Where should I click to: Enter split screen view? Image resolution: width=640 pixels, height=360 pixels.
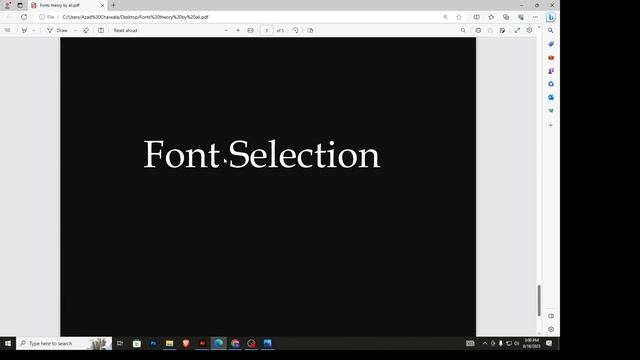coord(476,17)
